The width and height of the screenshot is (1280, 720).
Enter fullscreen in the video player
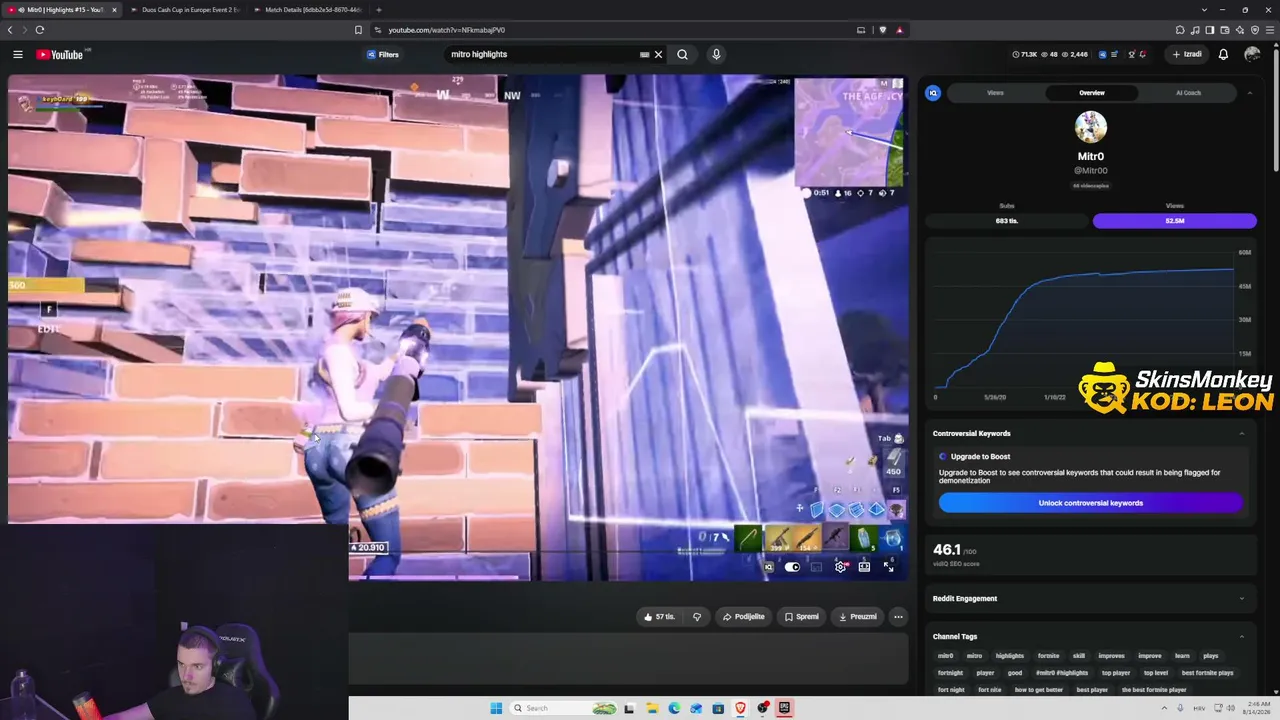(x=888, y=567)
